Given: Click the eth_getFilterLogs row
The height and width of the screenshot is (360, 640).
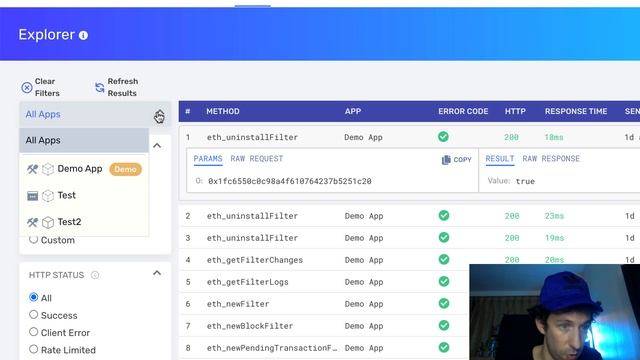Looking at the screenshot, I should point(409,282).
